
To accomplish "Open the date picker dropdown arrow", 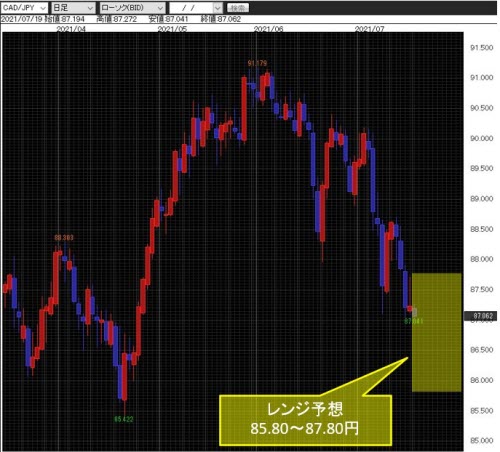I will coord(218,8).
